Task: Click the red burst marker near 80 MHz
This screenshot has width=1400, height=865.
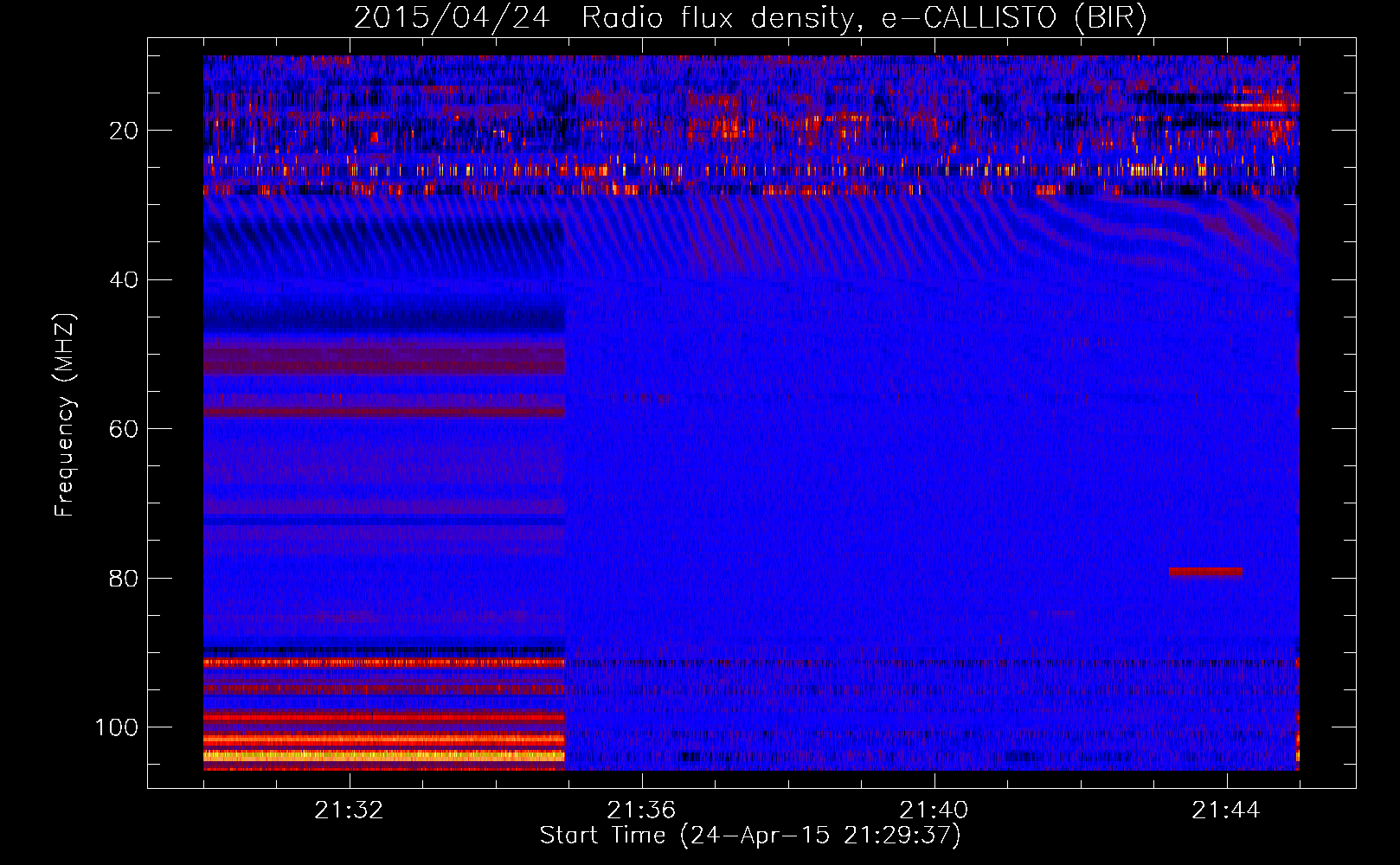Action: tap(1205, 572)
